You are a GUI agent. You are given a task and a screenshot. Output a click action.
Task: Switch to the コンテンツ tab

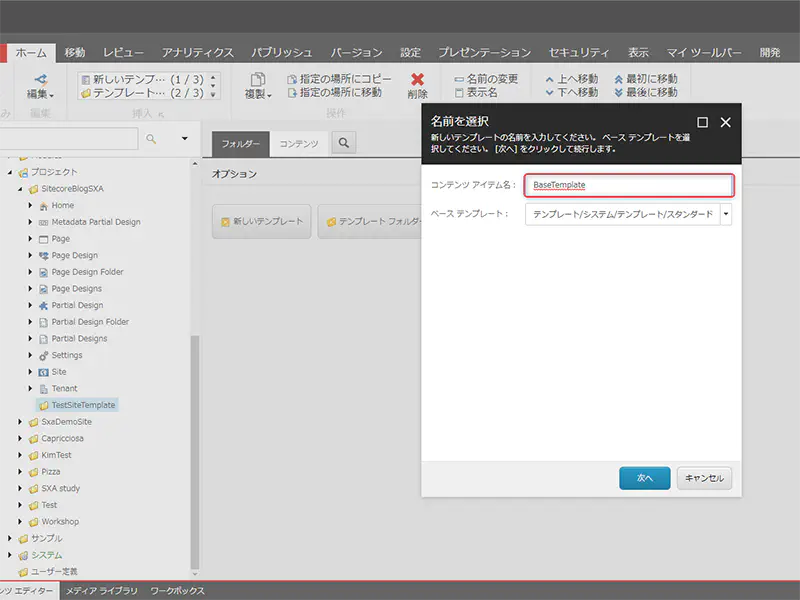[x=299, y=144]
